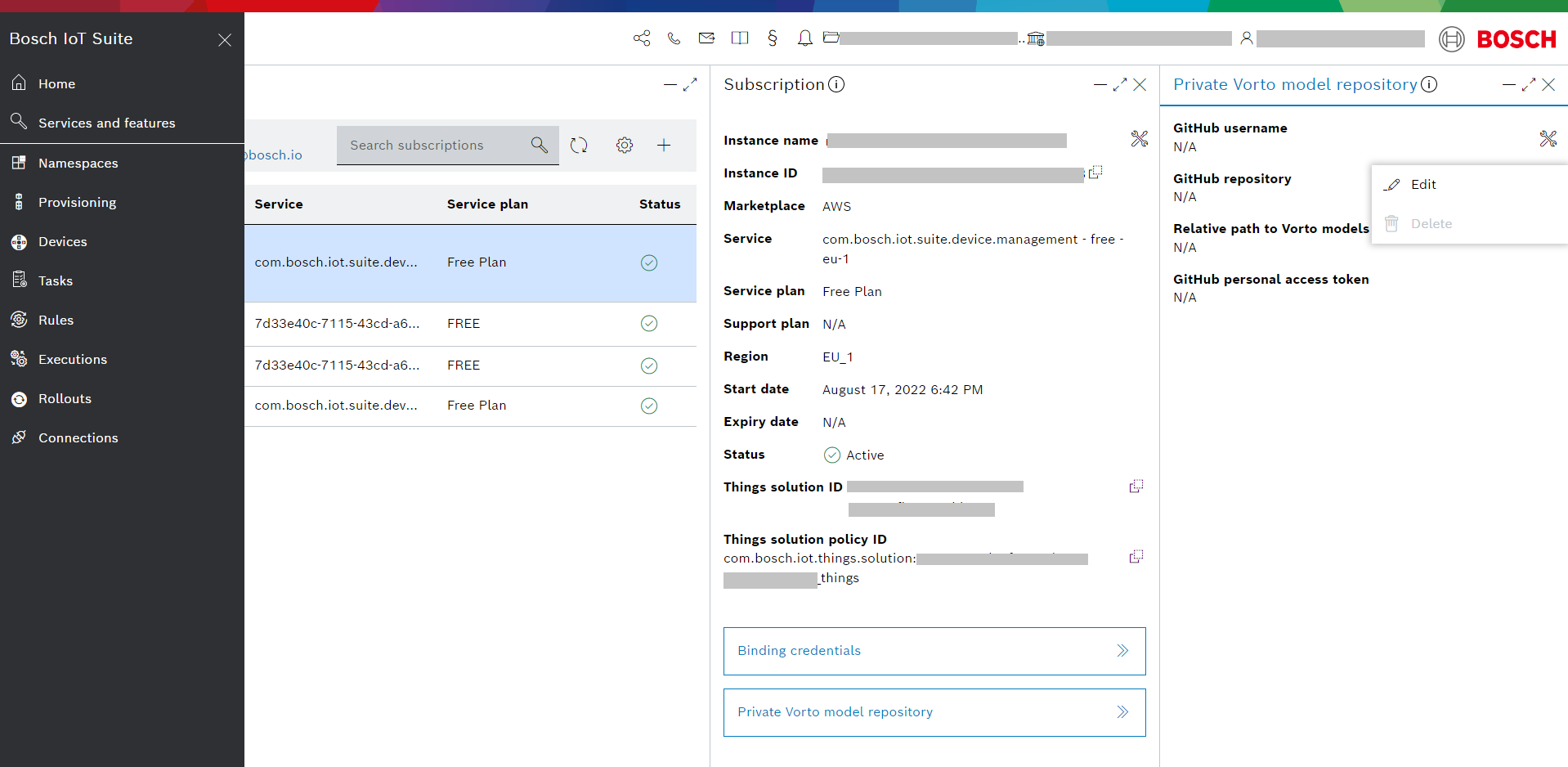Click Subscription info icon
The width and height of the screenshot is (1568, 767).
pyautogui.click(x=836, y=84)
